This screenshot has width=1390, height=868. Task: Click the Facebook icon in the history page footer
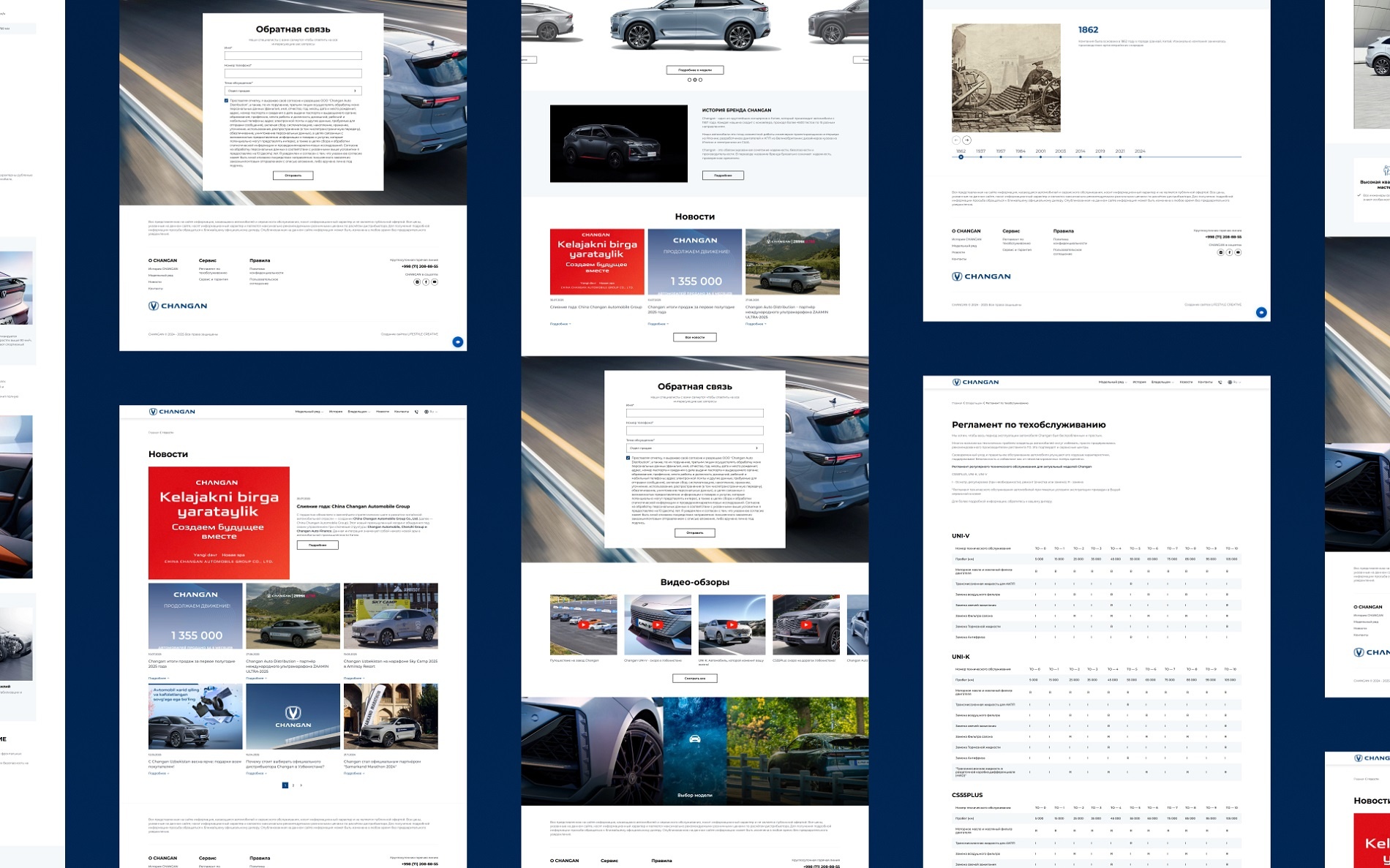pos(1229,252)
